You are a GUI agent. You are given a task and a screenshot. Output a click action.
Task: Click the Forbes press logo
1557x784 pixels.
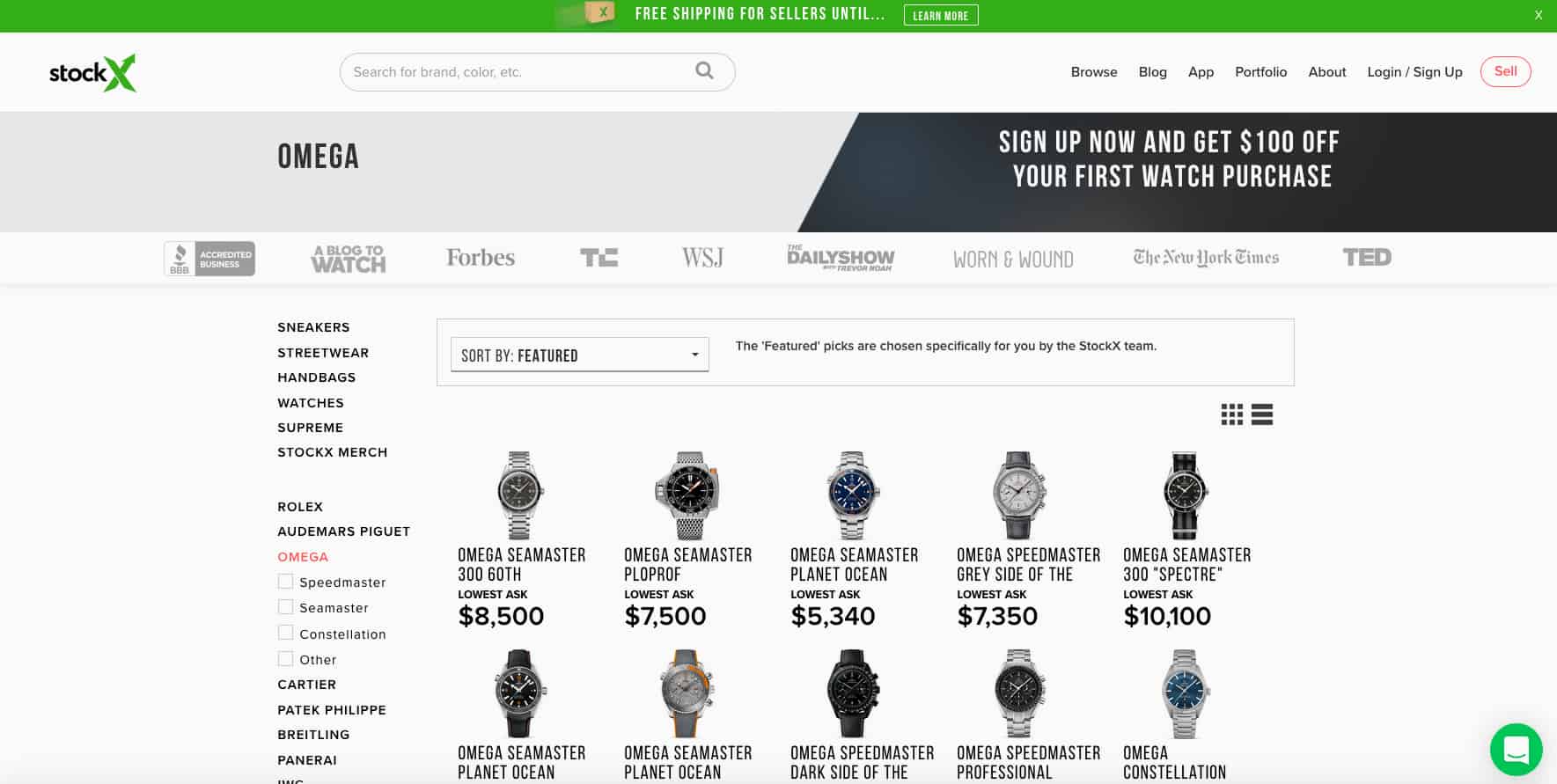[481, 258]
